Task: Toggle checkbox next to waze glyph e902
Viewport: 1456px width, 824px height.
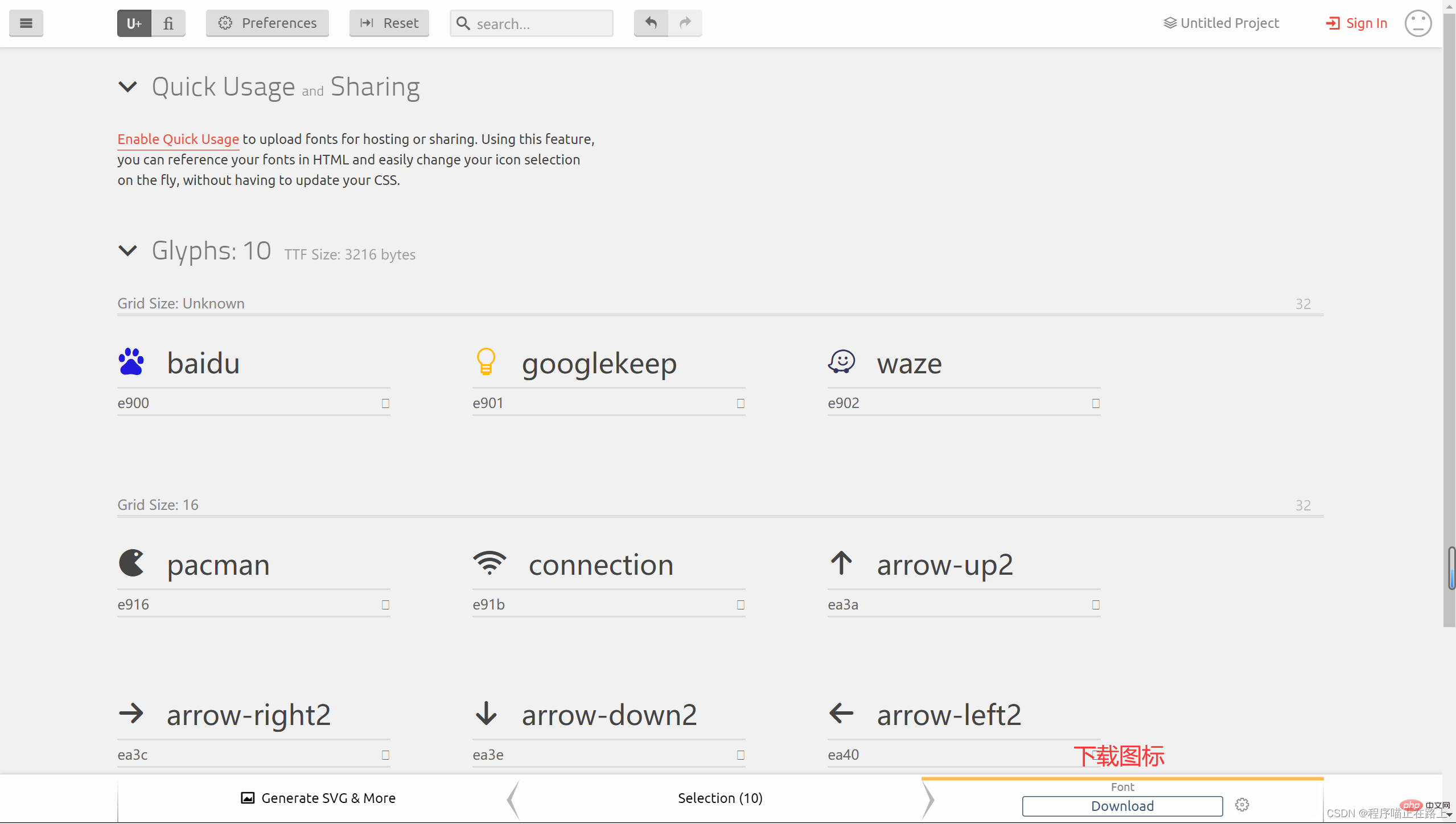Action: coord(1096,404)
